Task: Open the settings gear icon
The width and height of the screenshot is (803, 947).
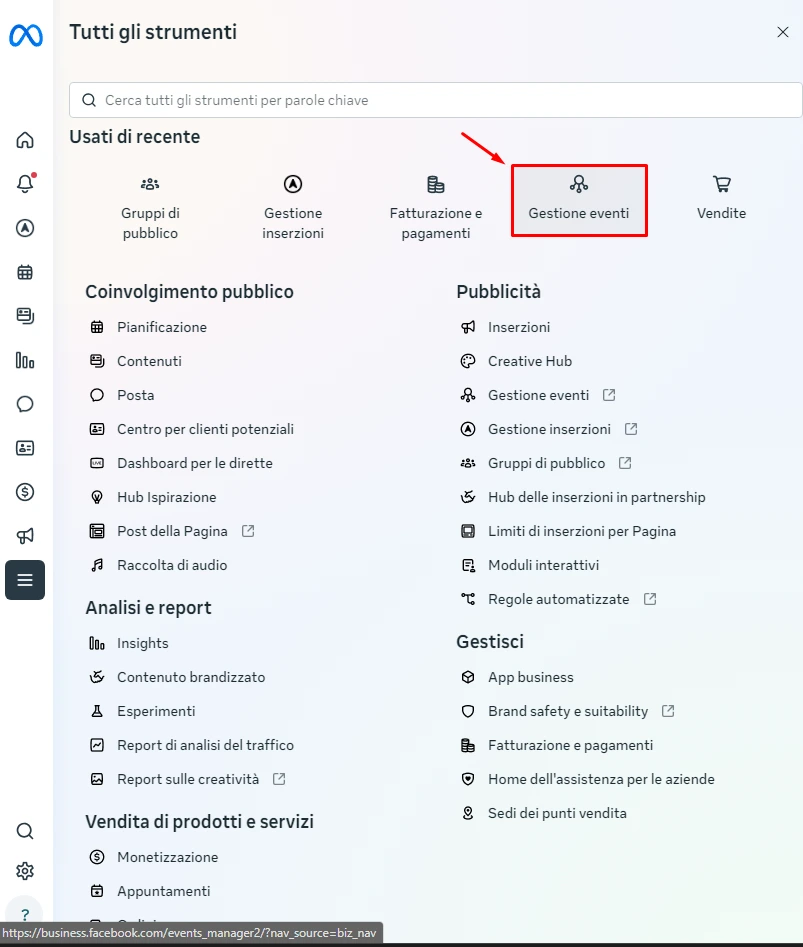Action: 25,871
